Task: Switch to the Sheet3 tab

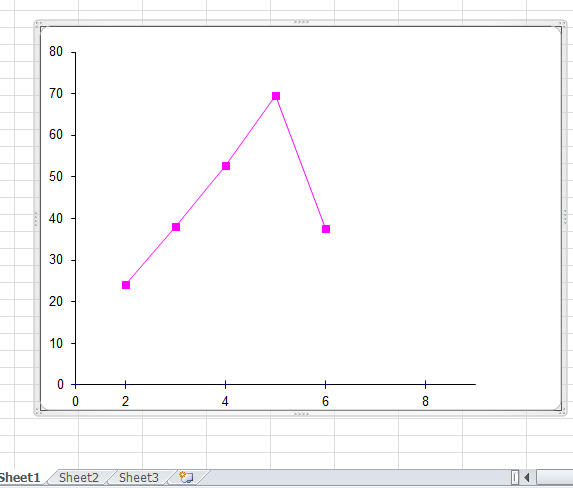Action: click(x=139, y=477)
